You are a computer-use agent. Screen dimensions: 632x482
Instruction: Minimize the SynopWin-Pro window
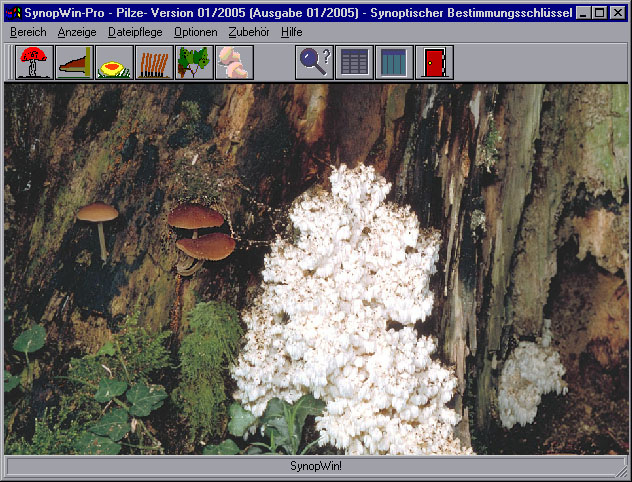click(x=582, y=13)
